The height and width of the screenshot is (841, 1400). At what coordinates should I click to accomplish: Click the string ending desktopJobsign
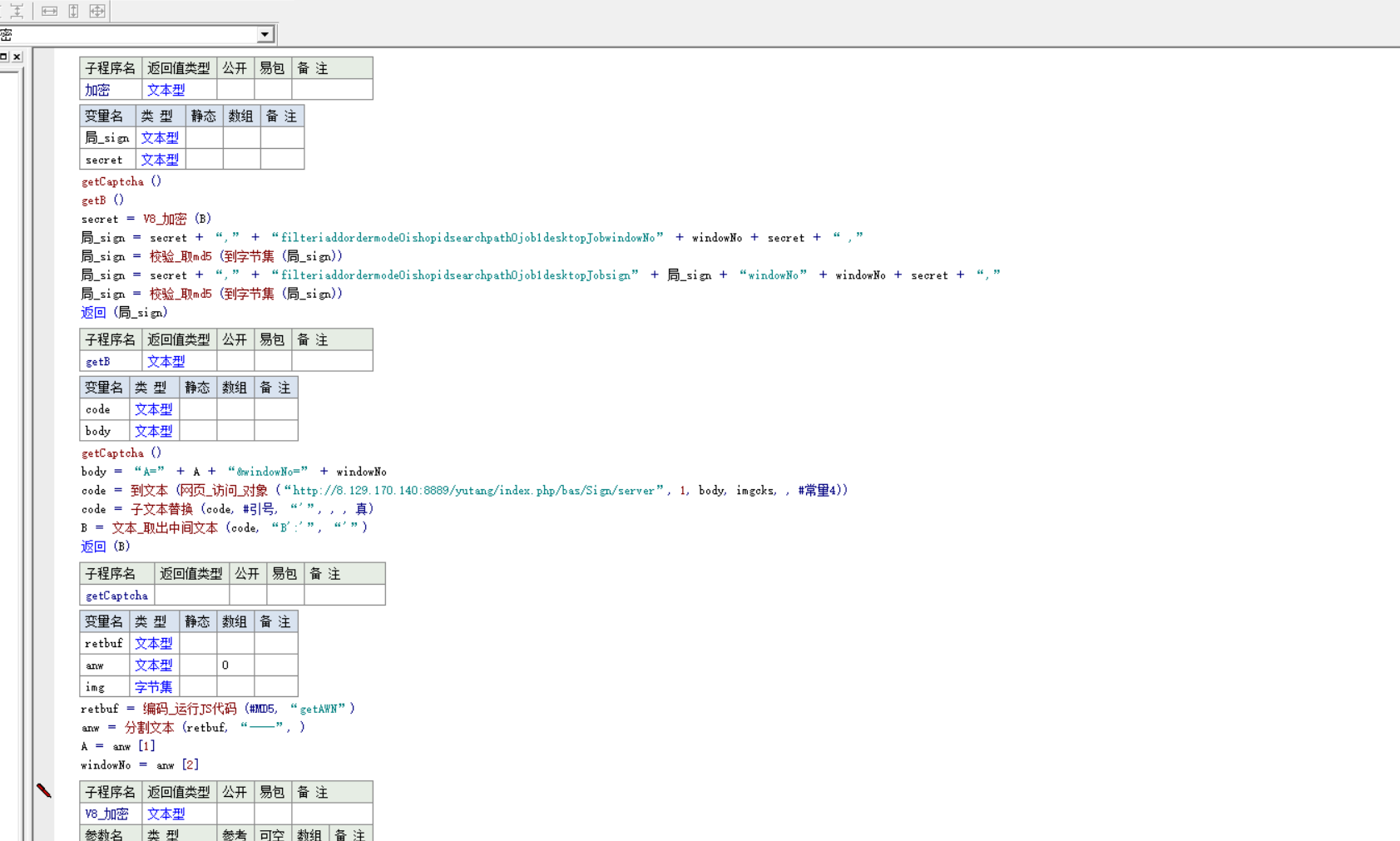coord(455,275)
